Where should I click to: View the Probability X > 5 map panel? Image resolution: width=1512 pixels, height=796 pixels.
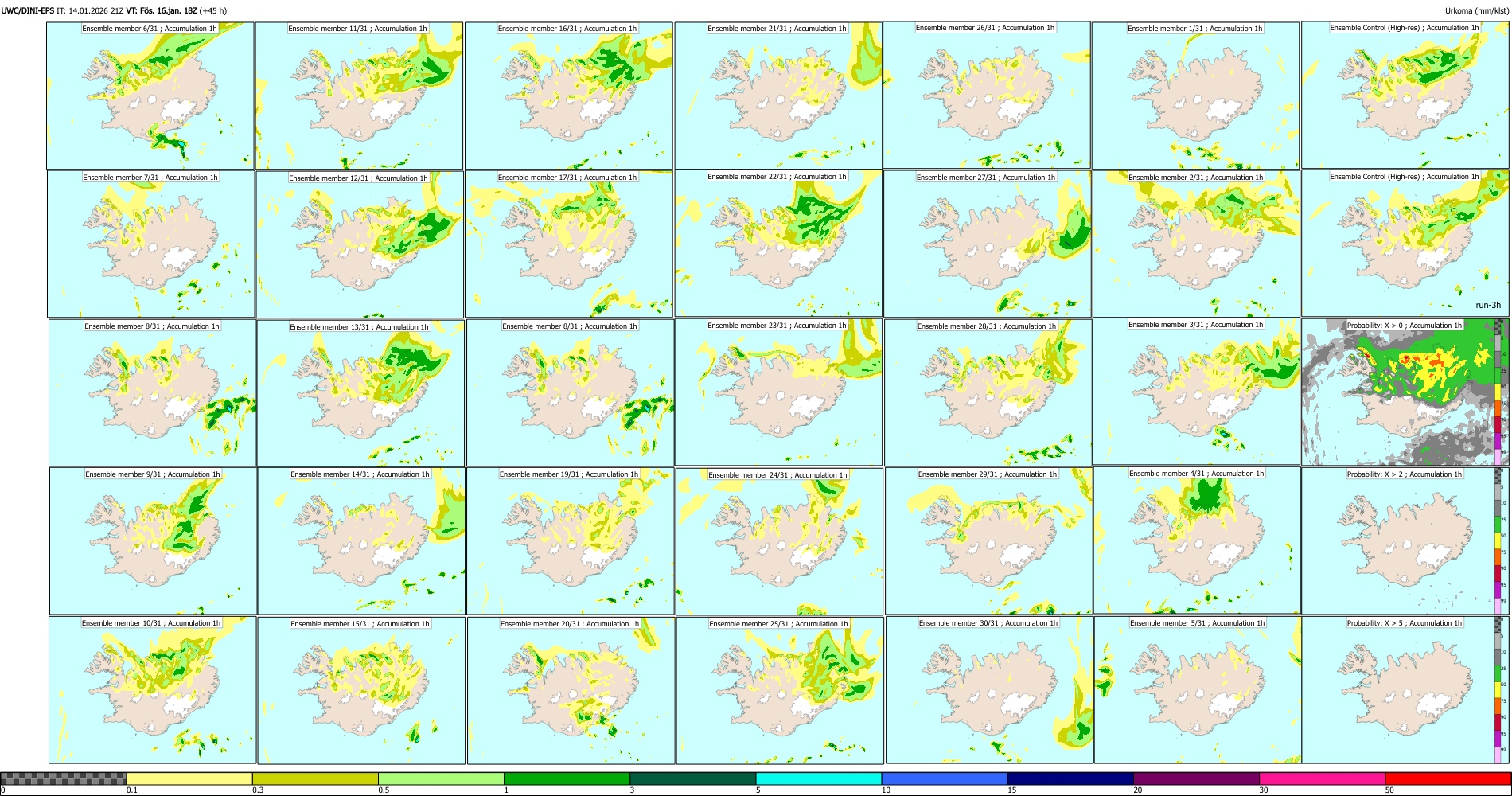point(1405,690)
